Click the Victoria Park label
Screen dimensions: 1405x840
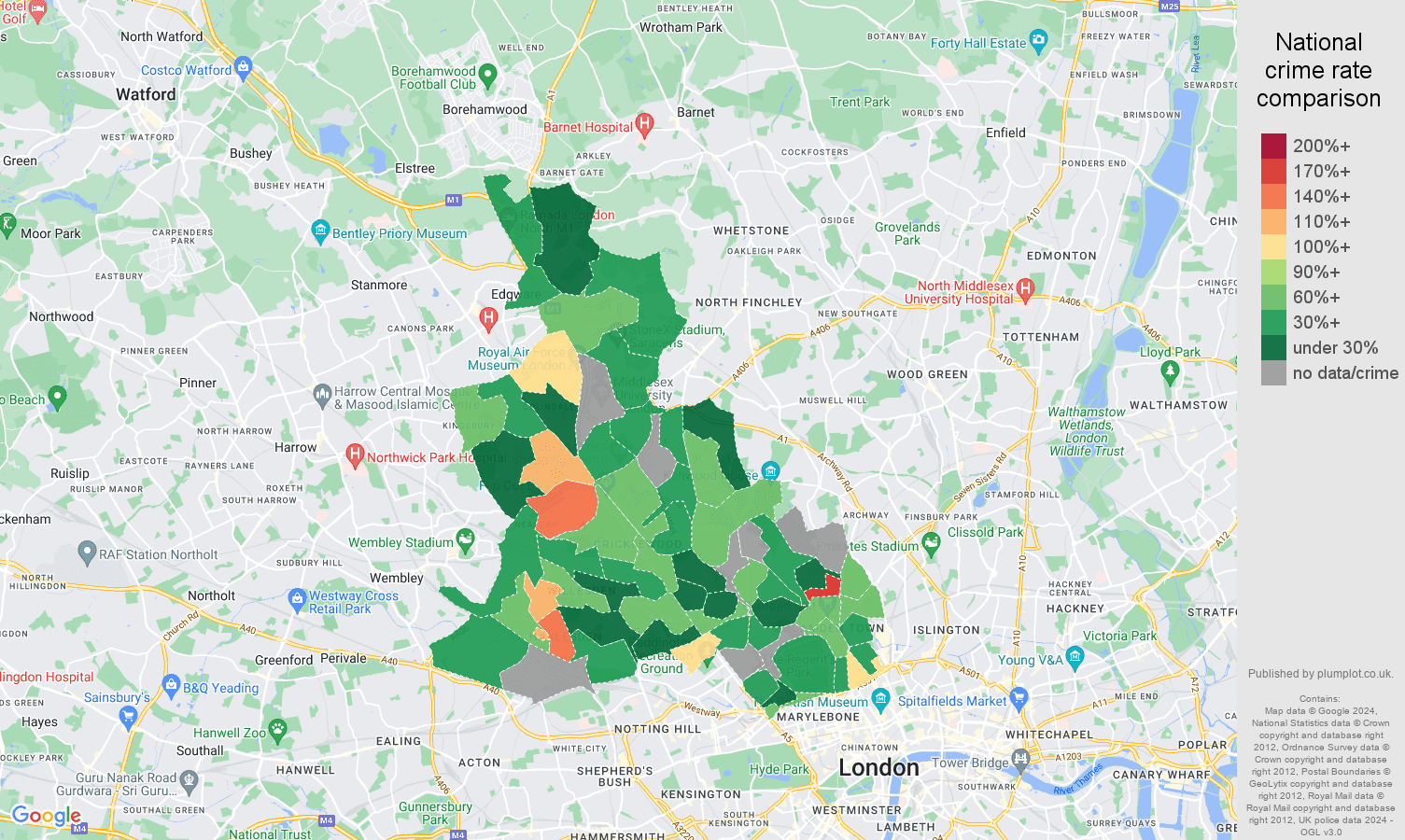1119,636
